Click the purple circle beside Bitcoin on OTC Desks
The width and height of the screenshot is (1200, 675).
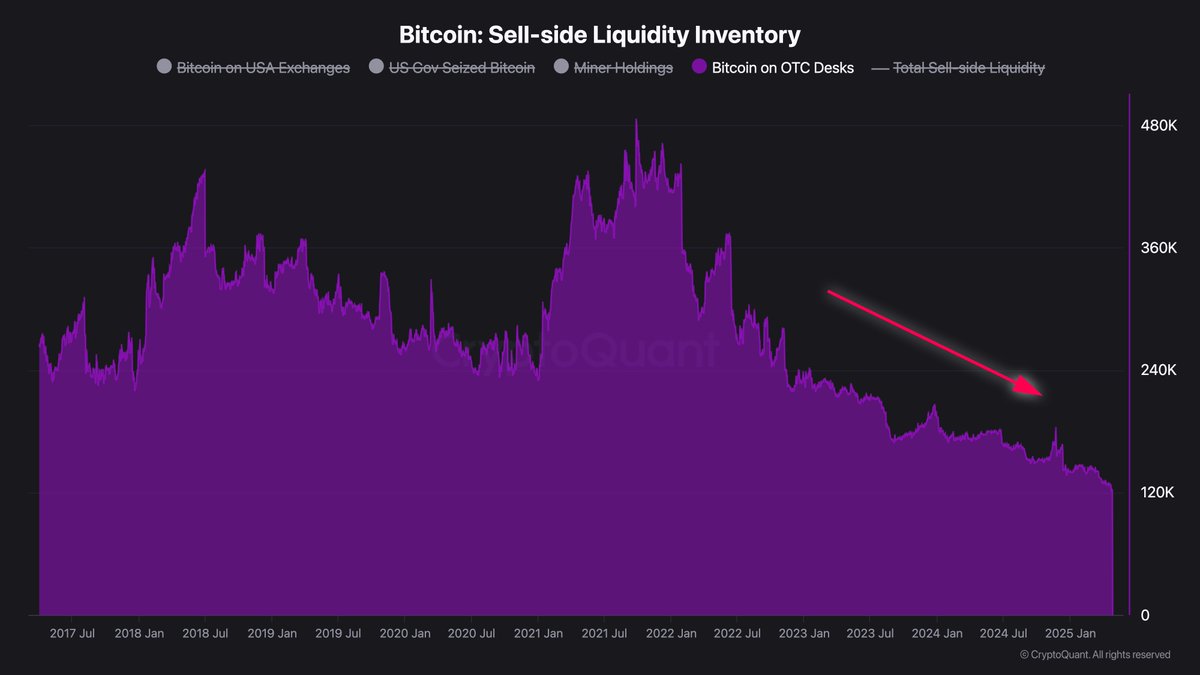pos(699,68)
